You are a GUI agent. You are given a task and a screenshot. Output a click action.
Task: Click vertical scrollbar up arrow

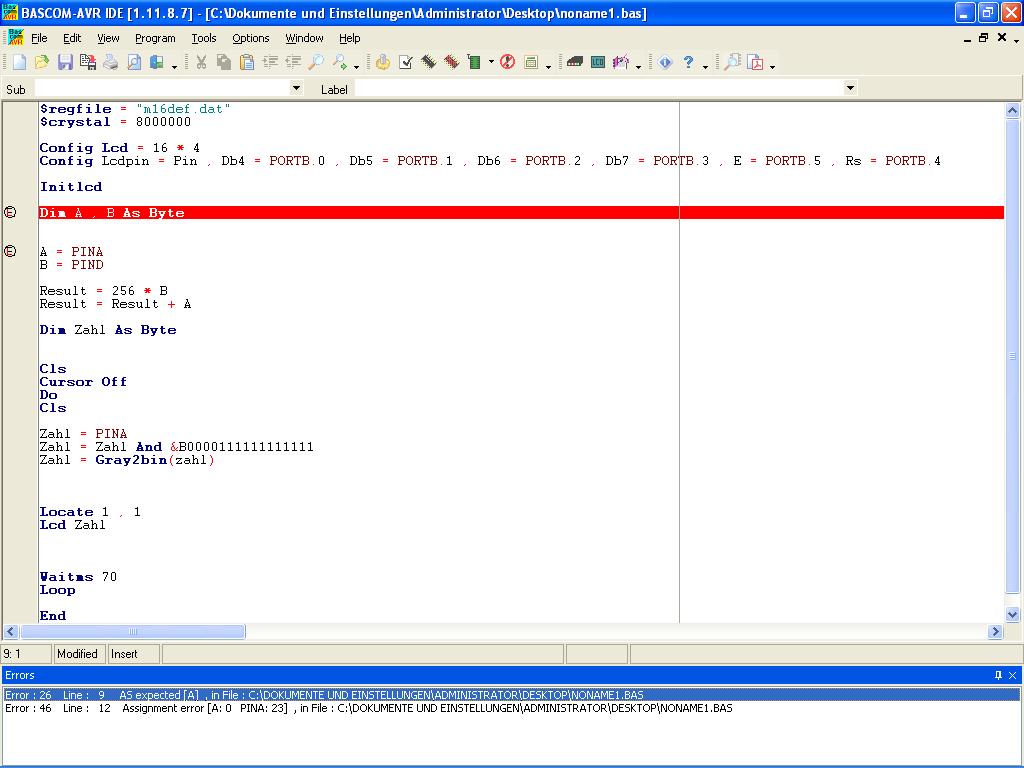(x=1012, y=110)
